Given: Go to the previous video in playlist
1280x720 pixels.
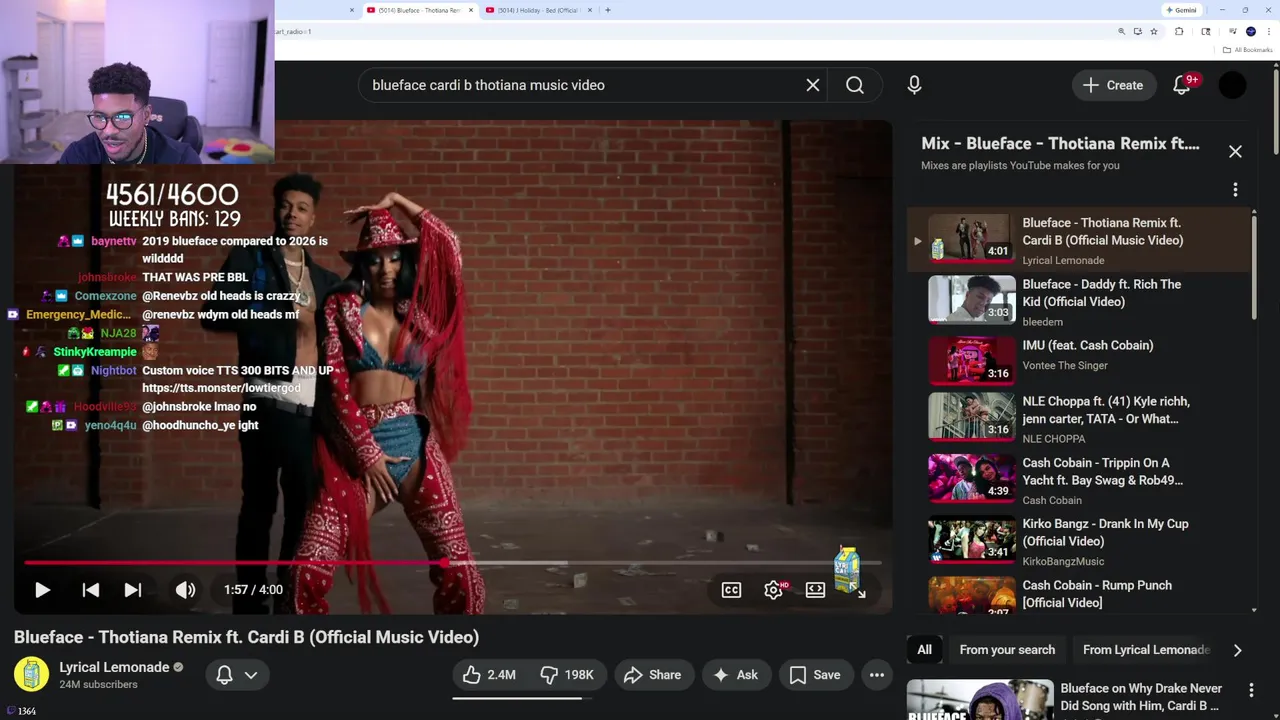Looking at the screenshot, I should (90, 590).
